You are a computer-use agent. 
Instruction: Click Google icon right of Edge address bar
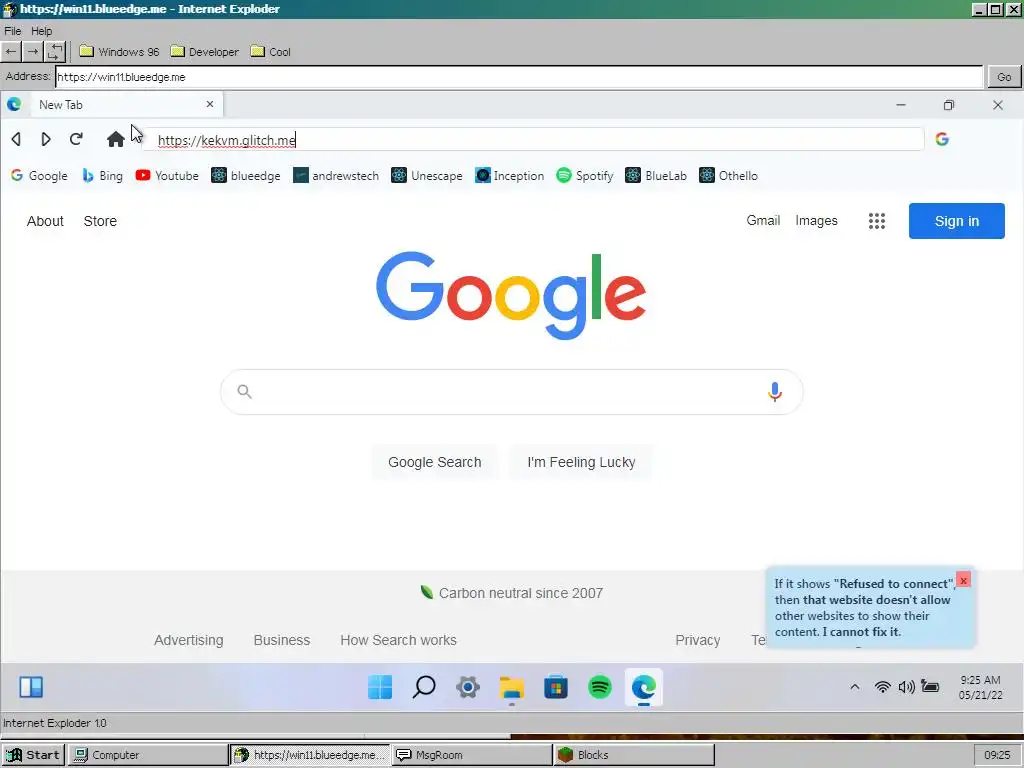(x=942, y=139)
